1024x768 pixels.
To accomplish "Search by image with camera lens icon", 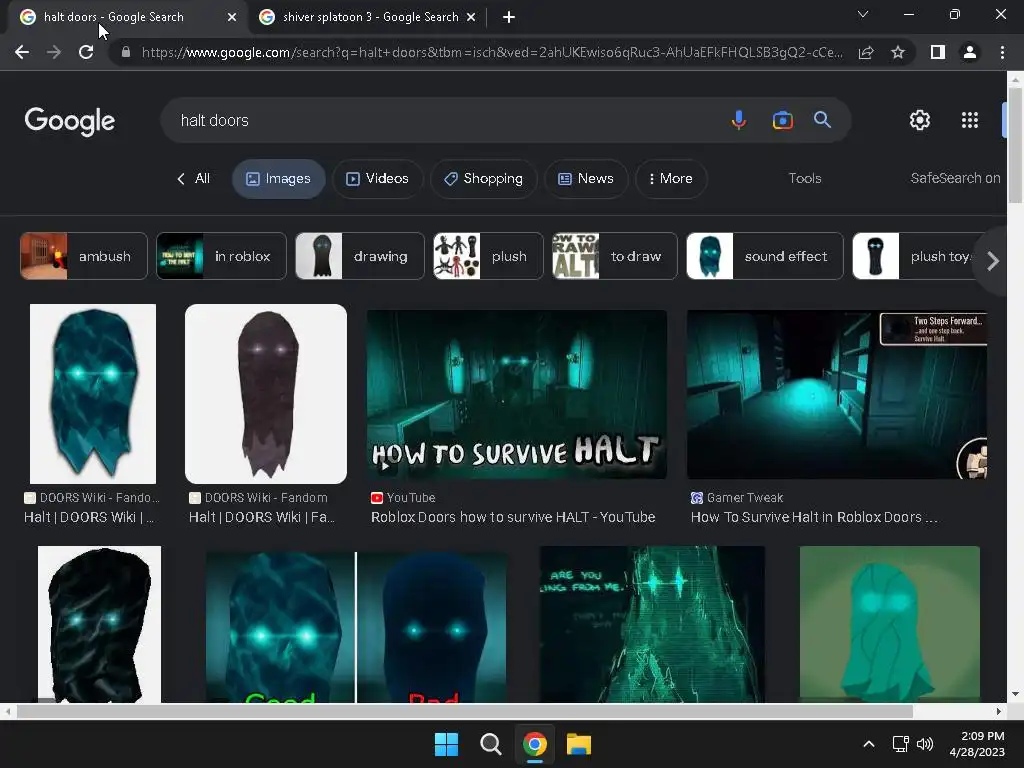I will [x=782, y=120].
